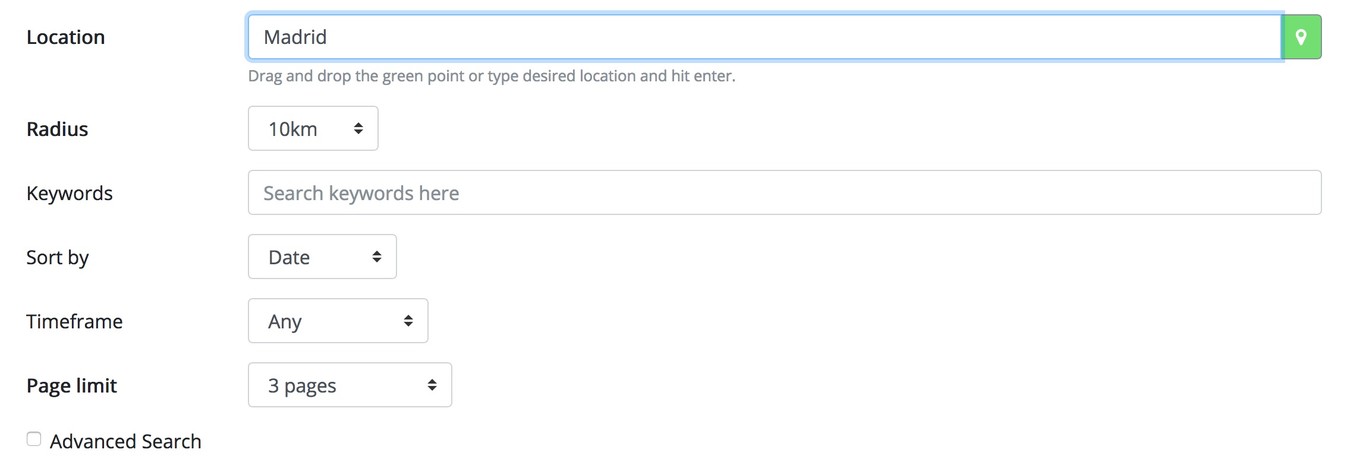Click the Sort by label

57,257
